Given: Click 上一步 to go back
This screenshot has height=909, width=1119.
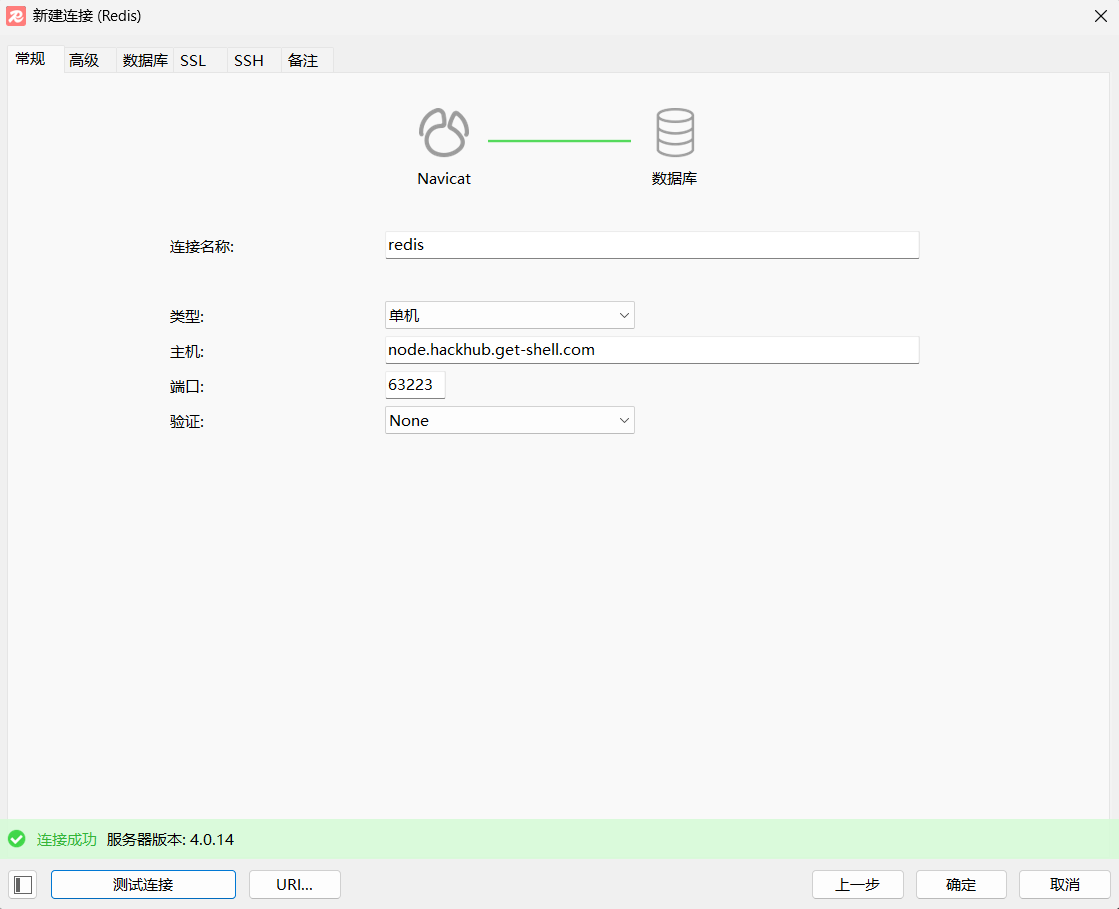Looking at the screenshot, I should pos(857,884).
